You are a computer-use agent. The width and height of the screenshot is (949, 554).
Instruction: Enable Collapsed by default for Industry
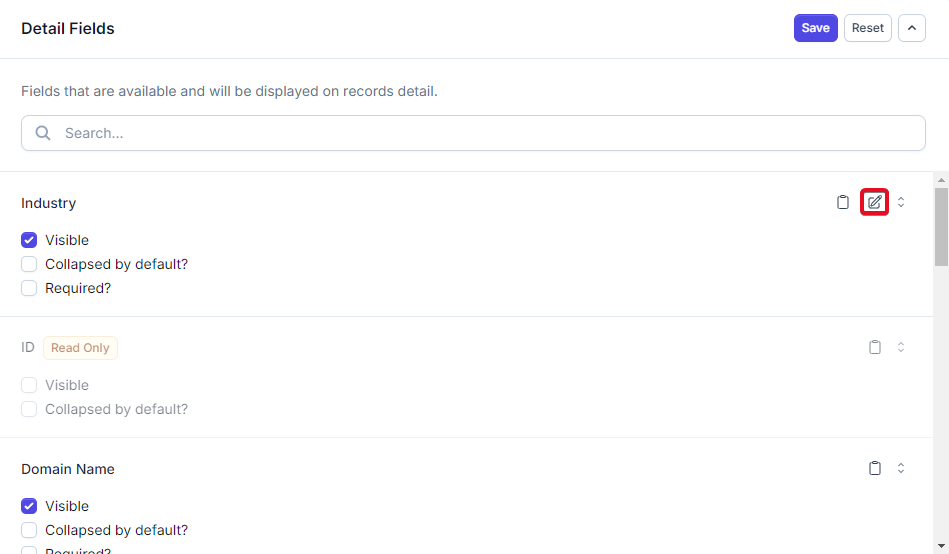(29, 265)
